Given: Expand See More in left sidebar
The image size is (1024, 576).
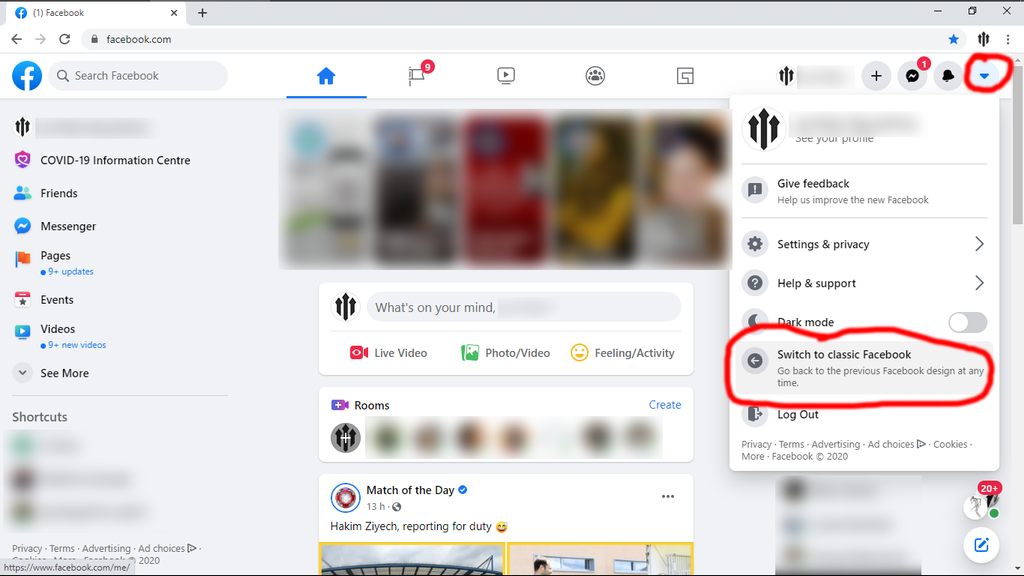Looking at the screenshot, I should click(64, 373).
